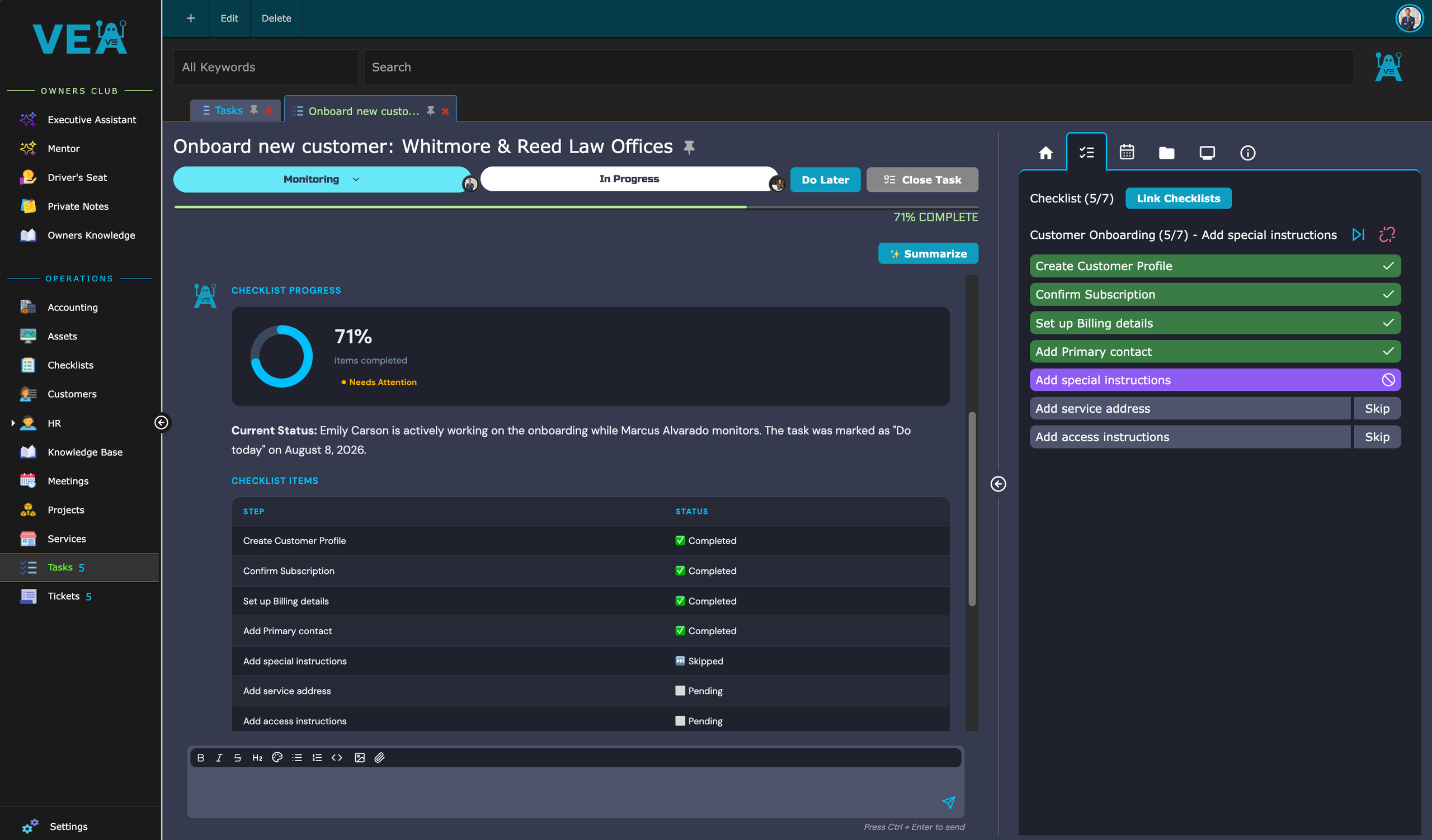The image size is (1432, 840).
Task: Apply H2 heading in the editor
Action: 257,758
